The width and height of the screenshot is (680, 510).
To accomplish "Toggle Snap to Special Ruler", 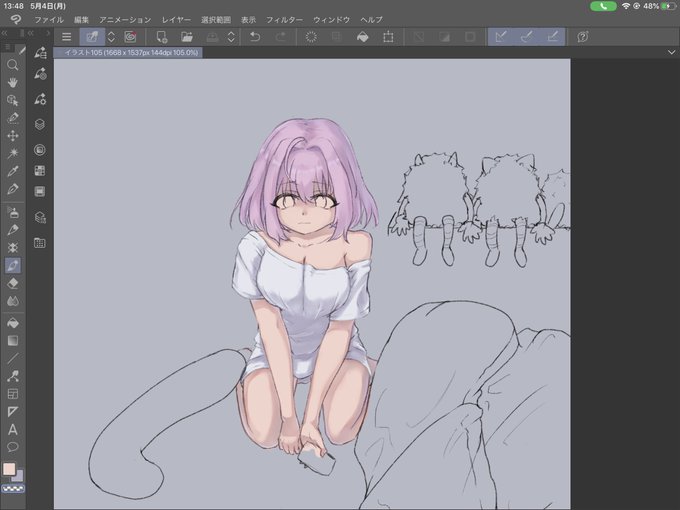I will point(526,37).
